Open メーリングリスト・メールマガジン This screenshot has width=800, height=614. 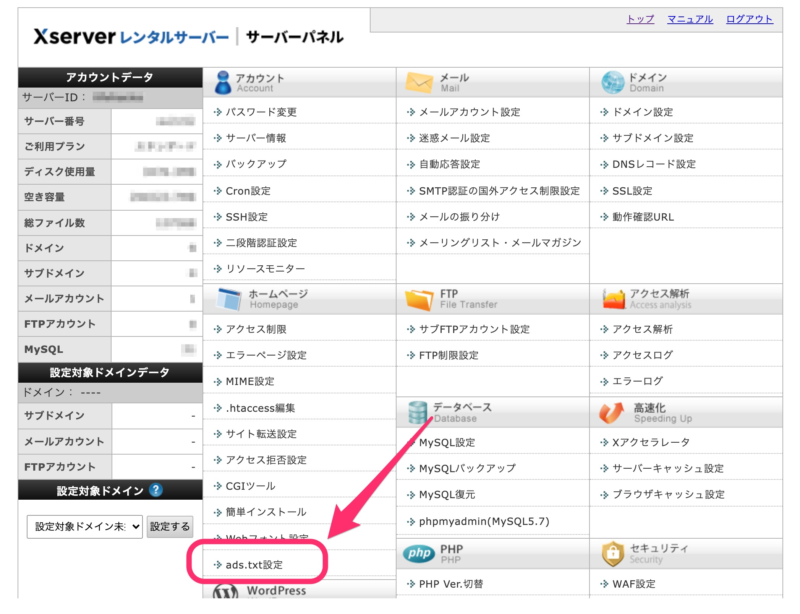(x=500, y=243)
